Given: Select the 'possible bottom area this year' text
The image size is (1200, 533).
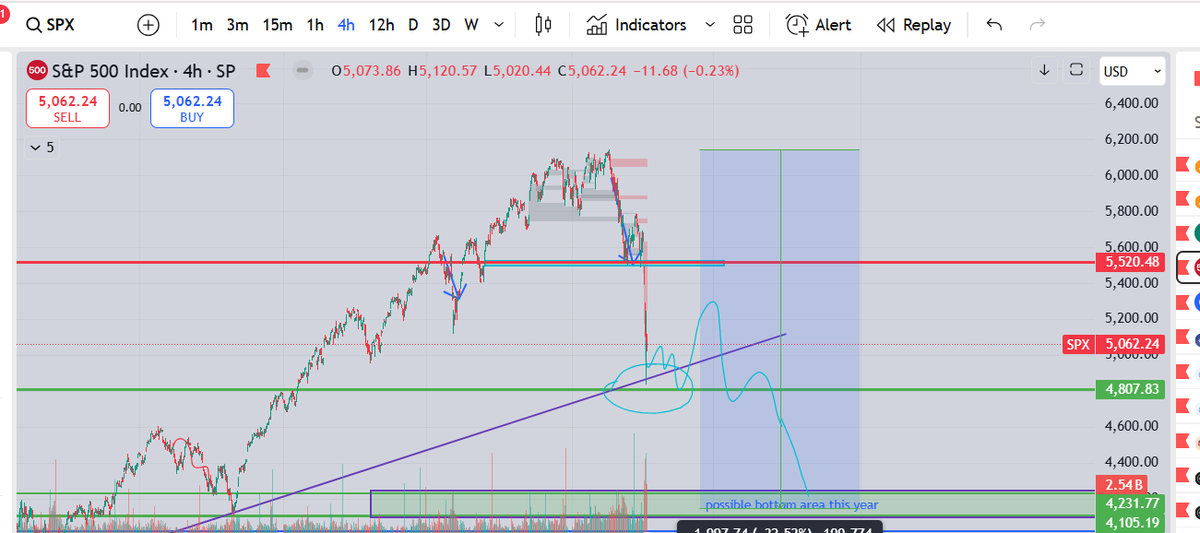Looking at the screenshot, I should pos(791,504).
